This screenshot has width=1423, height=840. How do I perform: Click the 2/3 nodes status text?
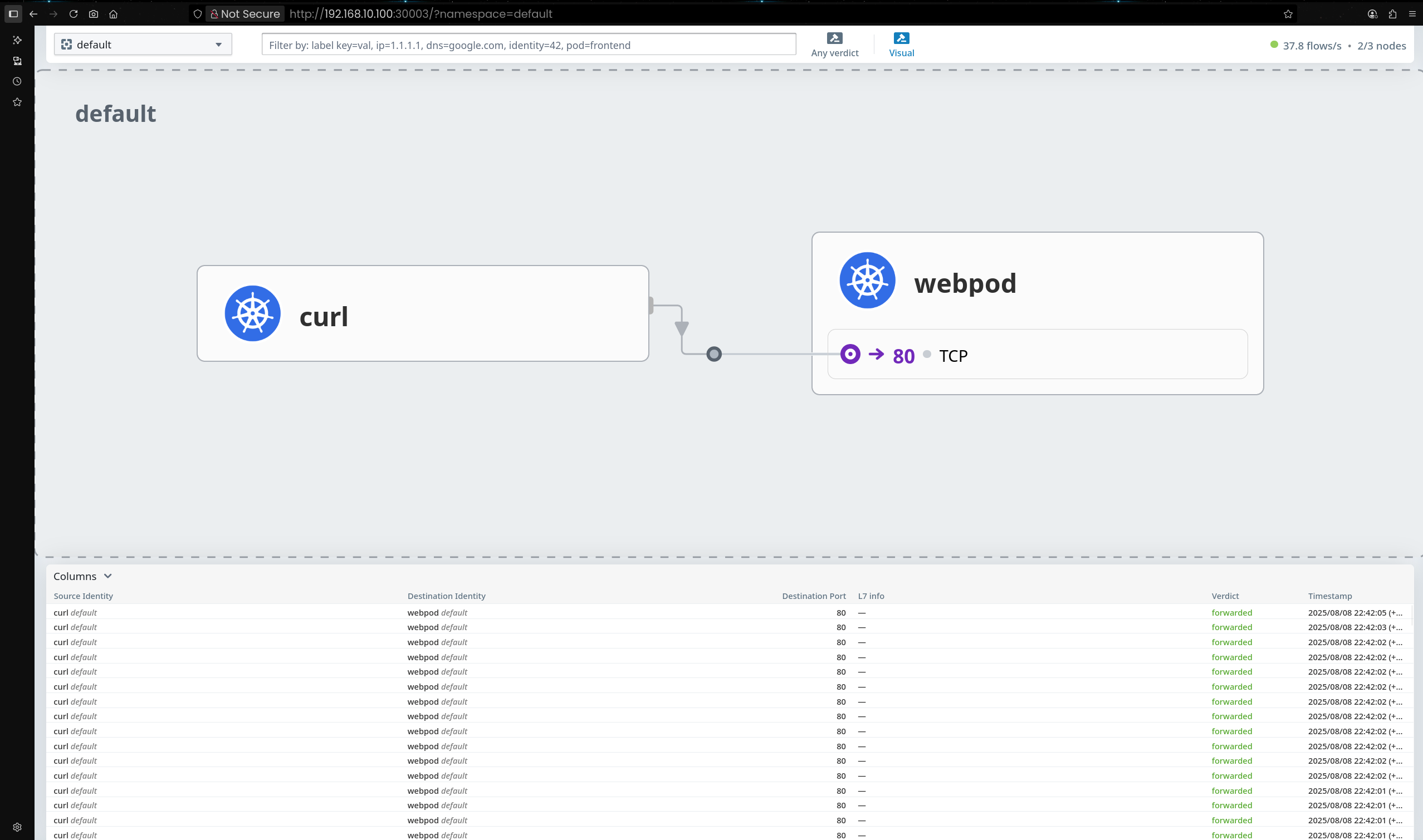tap(1382, 46)
